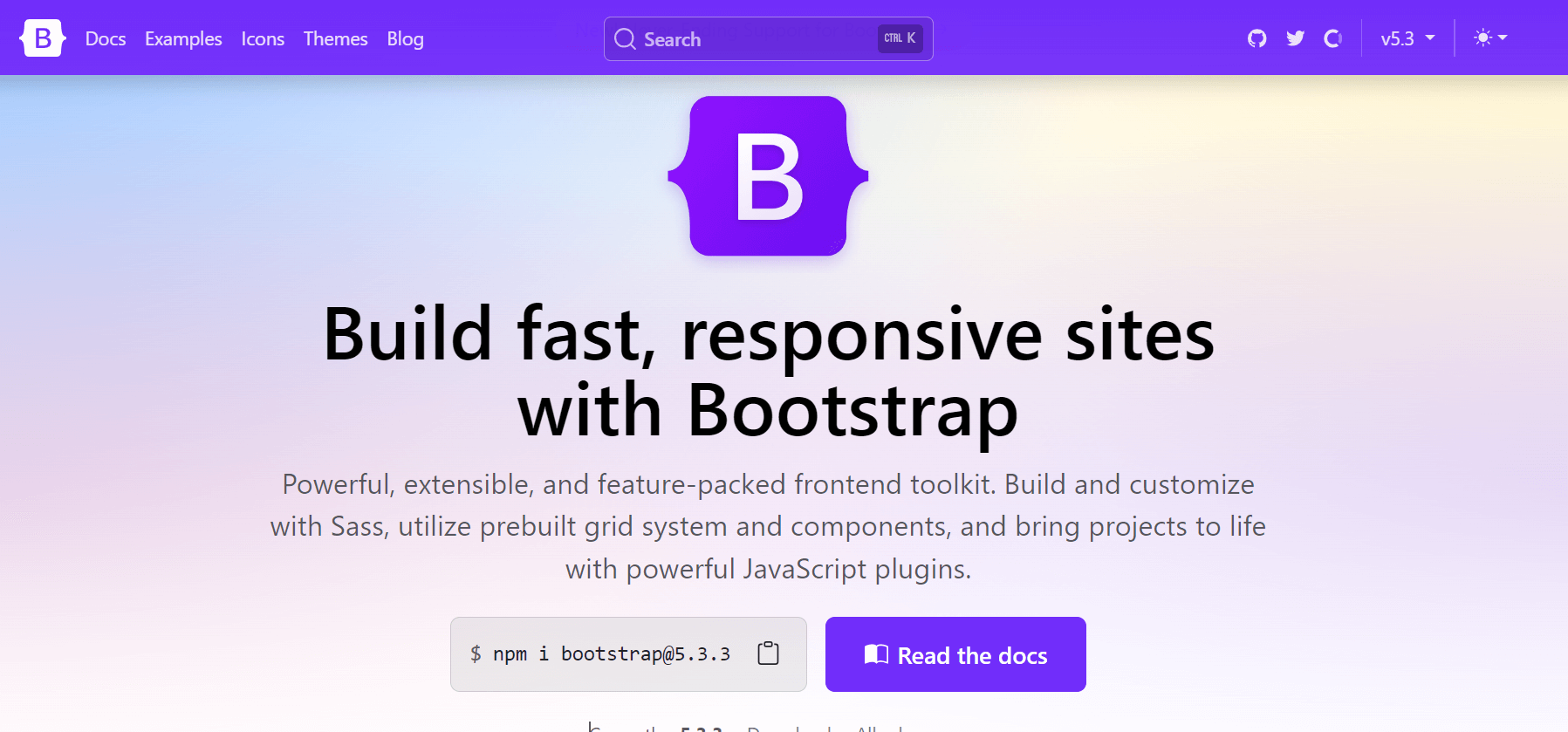Open the Docs page
This screenshot has height=732, width=1568.
tap(106, 38)
